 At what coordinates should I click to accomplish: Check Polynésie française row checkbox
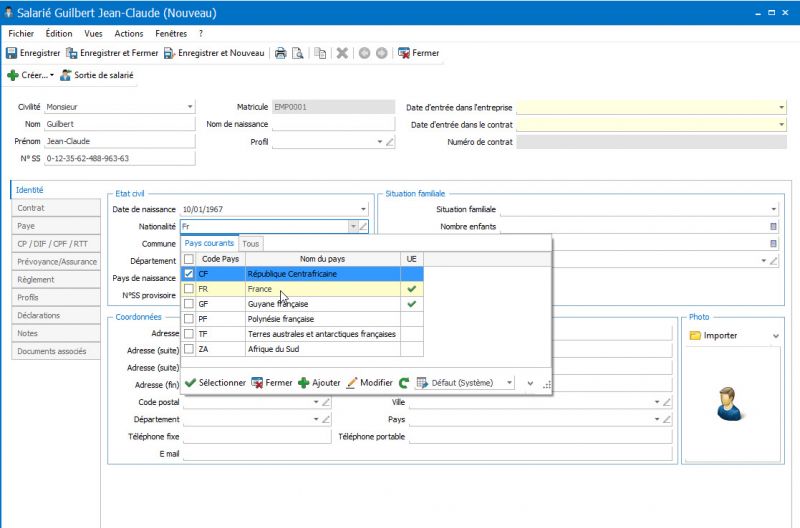point(189,319)
